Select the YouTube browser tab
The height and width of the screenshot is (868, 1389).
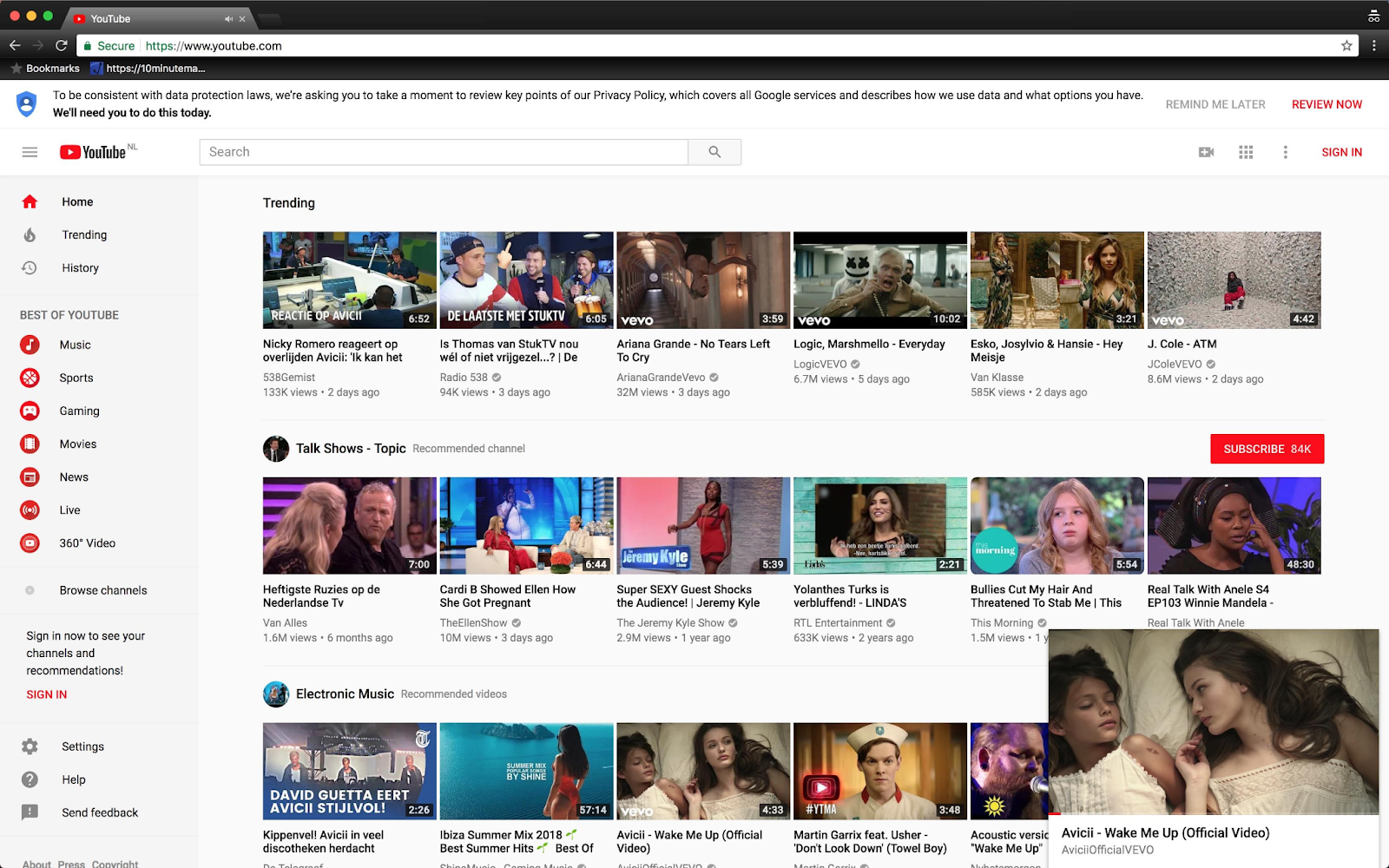[156, 18]
